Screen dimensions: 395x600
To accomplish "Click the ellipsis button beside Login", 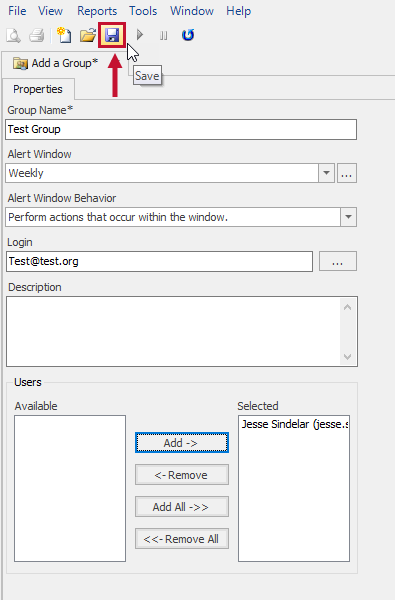I will 338,261.
